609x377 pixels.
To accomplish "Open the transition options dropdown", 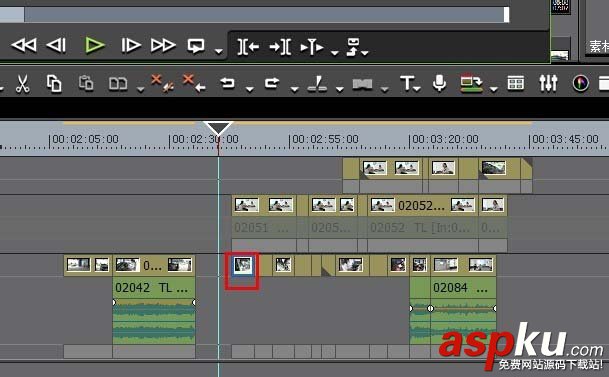I will pyautogui.click(x=385, y=89).
